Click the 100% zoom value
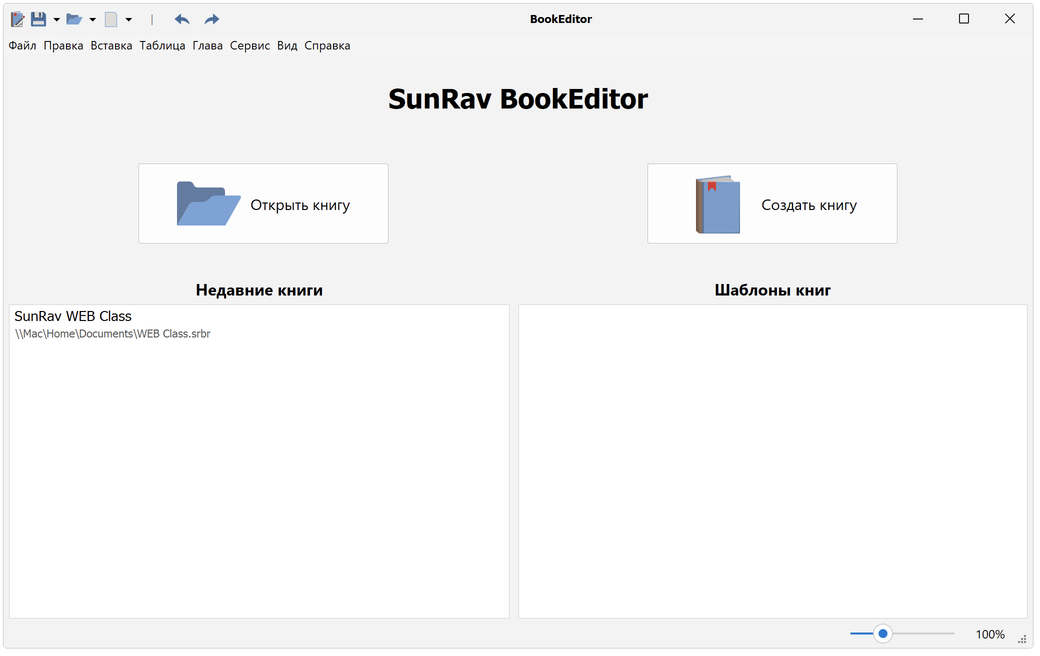 coord(990,635)
